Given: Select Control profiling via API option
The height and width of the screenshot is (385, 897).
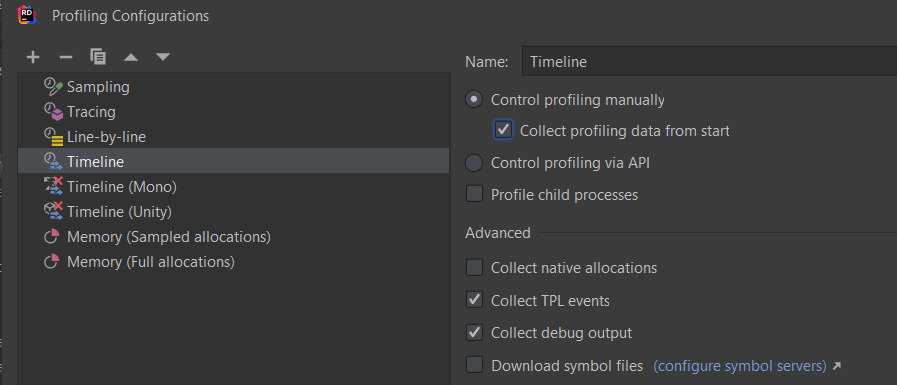Looking at the screenshot, I should (474, 163).
